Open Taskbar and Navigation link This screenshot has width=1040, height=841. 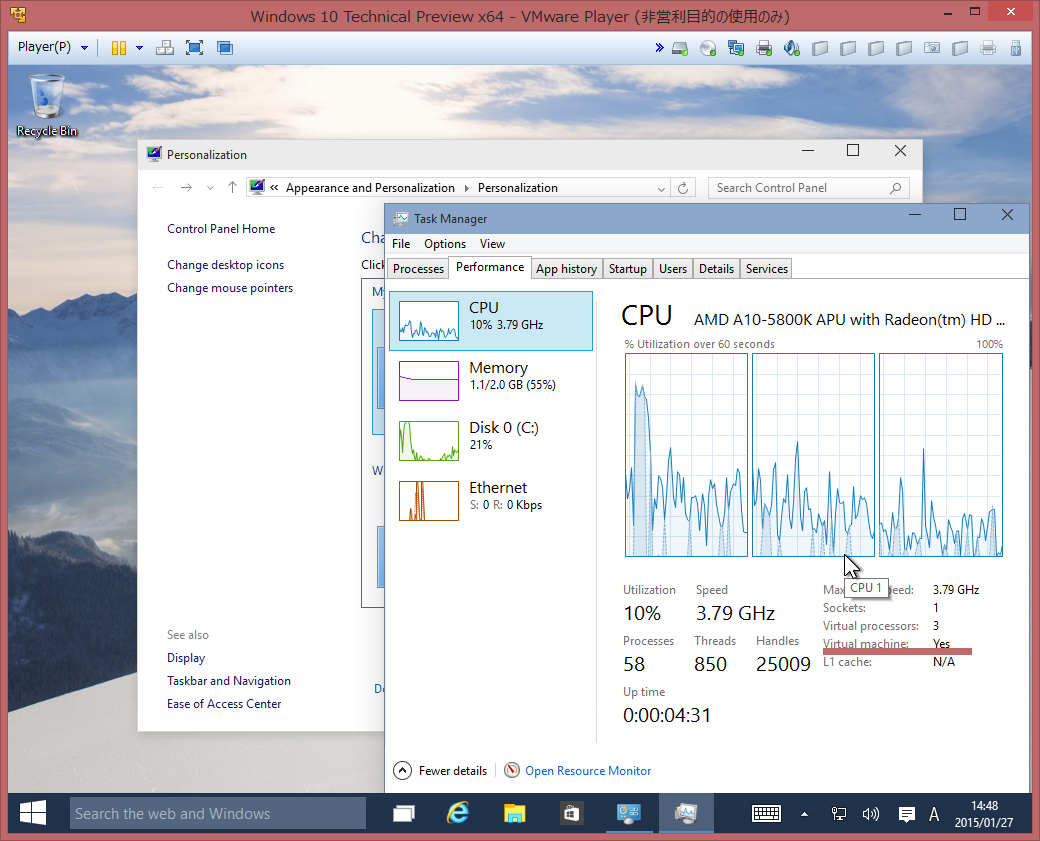click(229, 680)
